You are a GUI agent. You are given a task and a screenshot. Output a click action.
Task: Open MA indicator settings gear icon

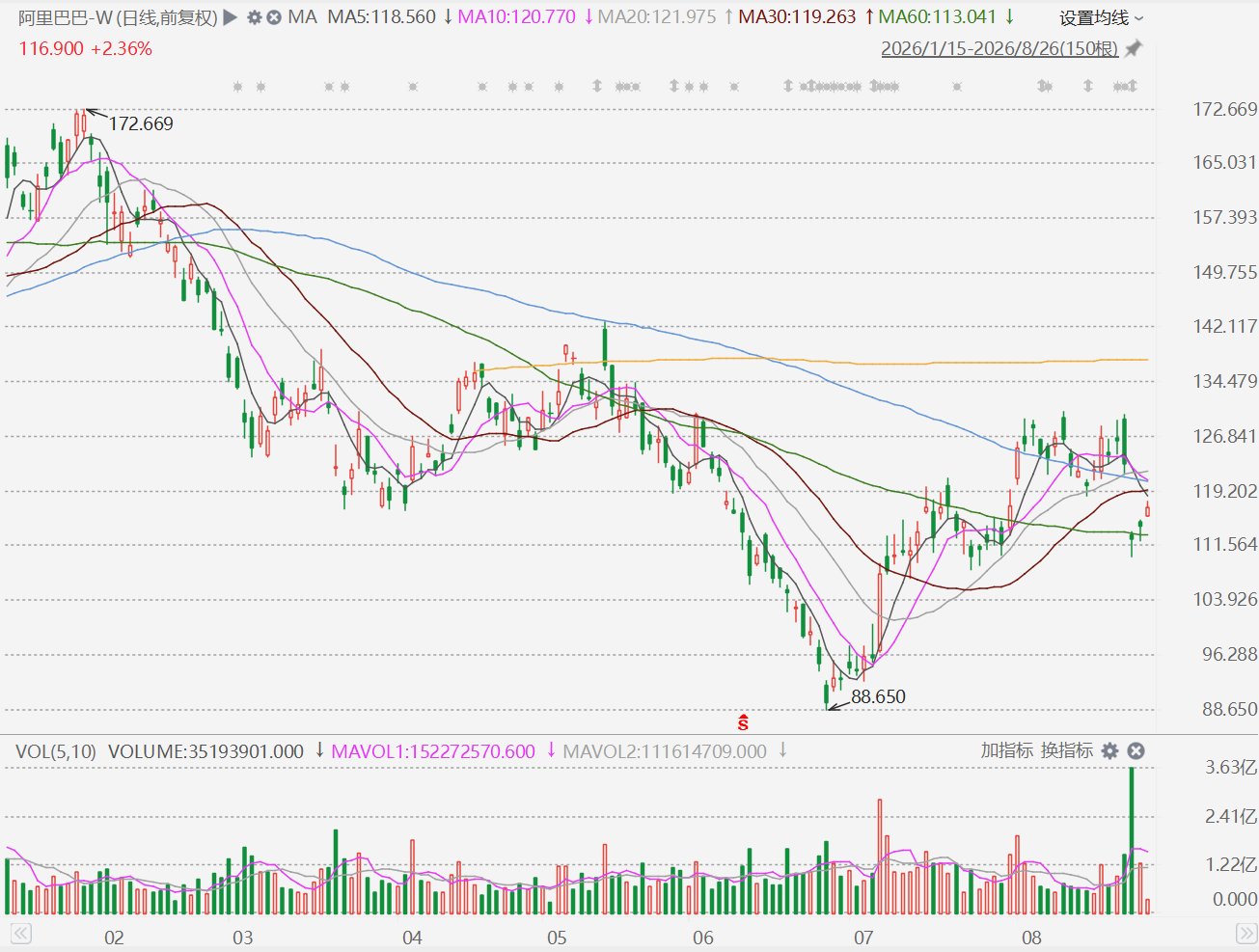255,17
